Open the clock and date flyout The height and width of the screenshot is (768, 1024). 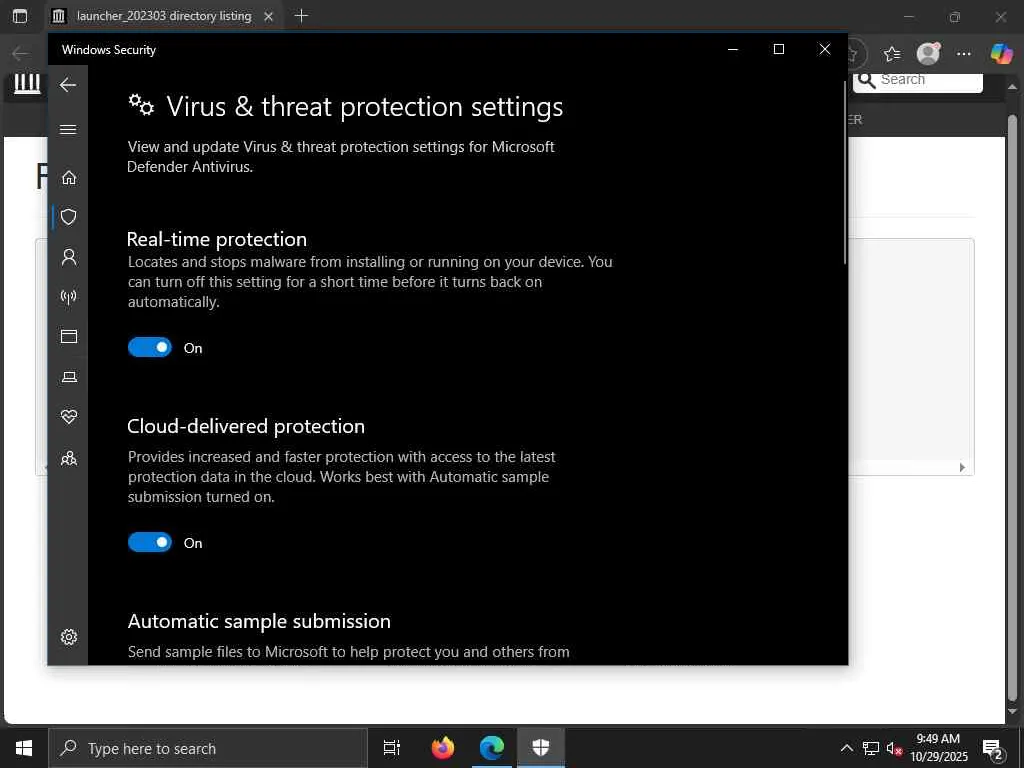938,748
